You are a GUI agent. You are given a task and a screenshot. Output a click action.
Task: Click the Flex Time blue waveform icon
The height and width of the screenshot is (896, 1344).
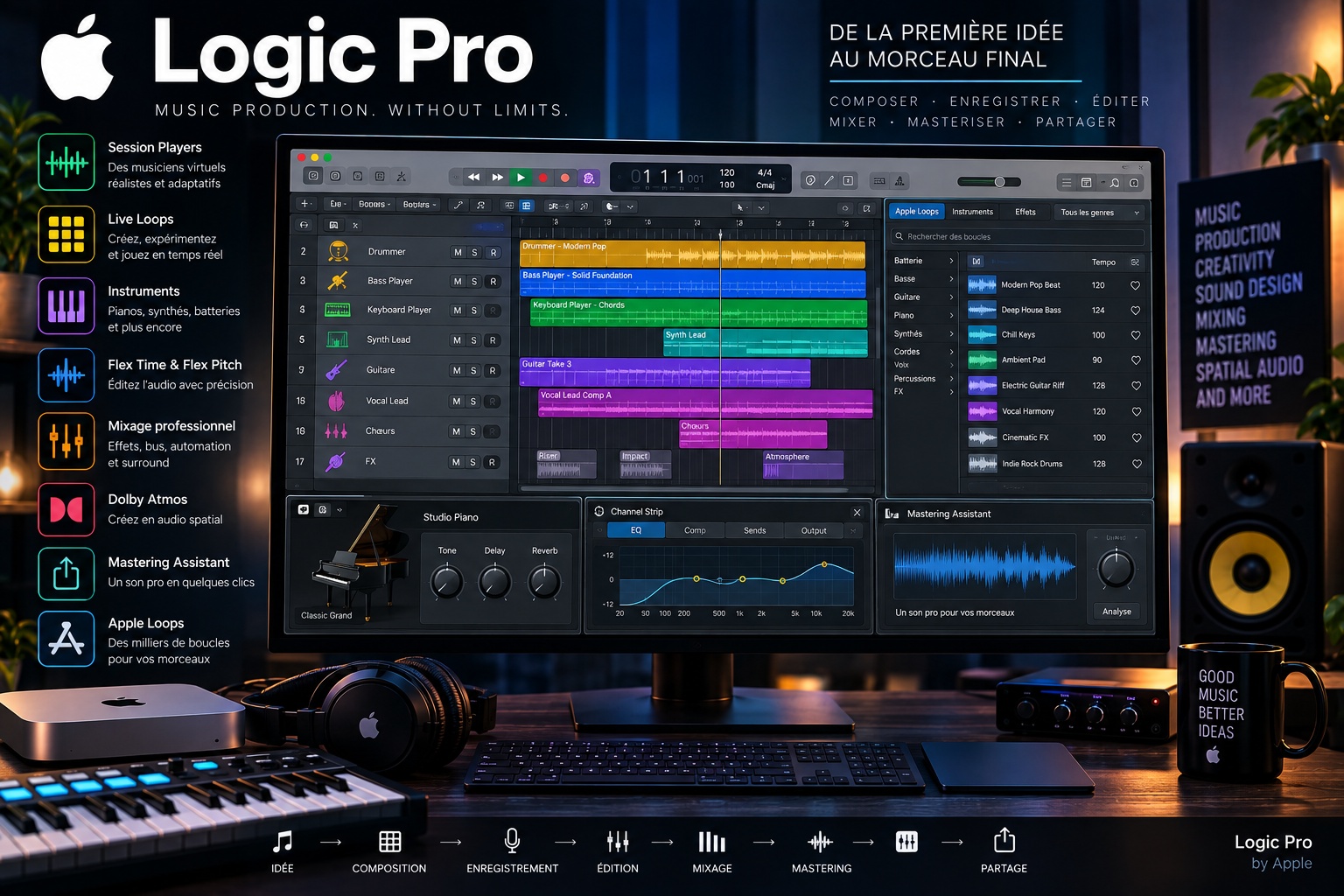click(x=66, y=375)
